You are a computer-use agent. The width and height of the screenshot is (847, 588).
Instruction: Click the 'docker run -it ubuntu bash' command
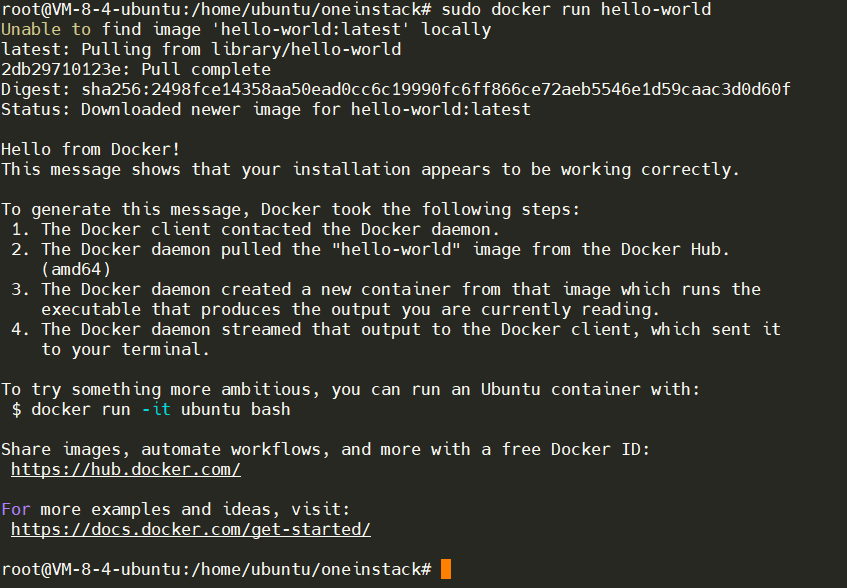pos(161,409)
